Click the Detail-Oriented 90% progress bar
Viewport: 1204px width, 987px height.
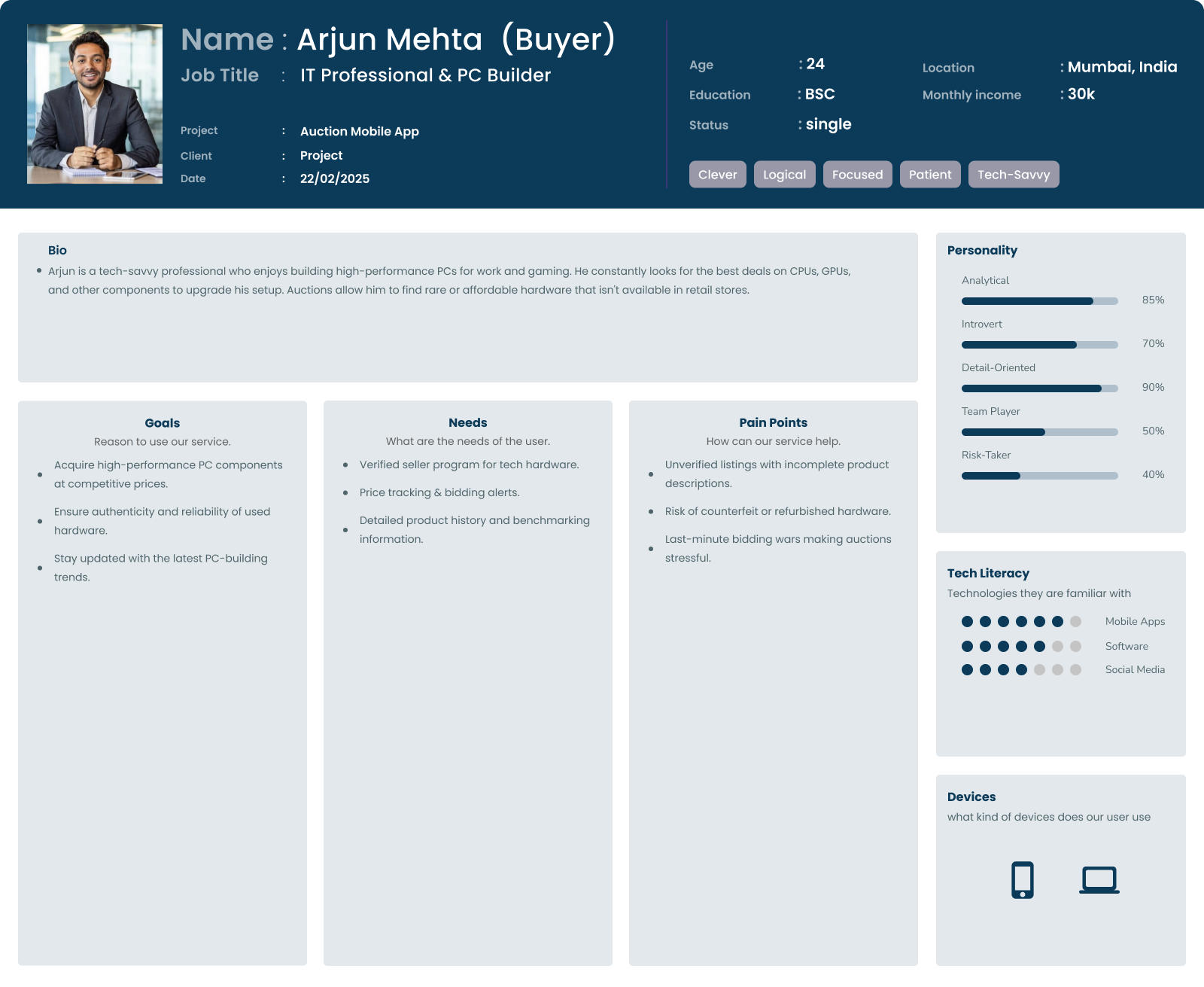tap(1040, 388)
